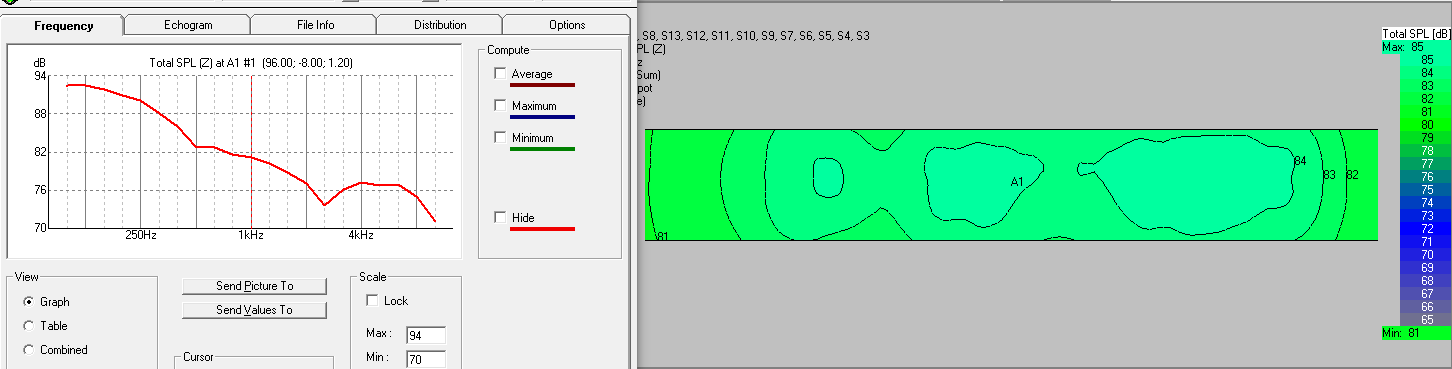
Task: Click the 83 contour label on map
Action: (x=1329, y=175)
